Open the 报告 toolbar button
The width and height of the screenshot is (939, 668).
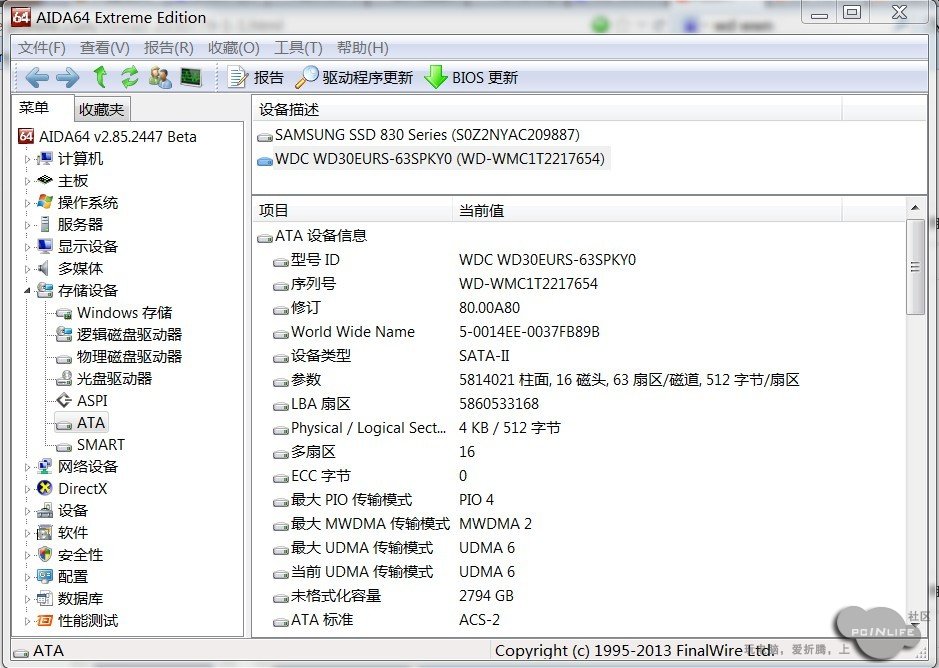pos(256,77)
